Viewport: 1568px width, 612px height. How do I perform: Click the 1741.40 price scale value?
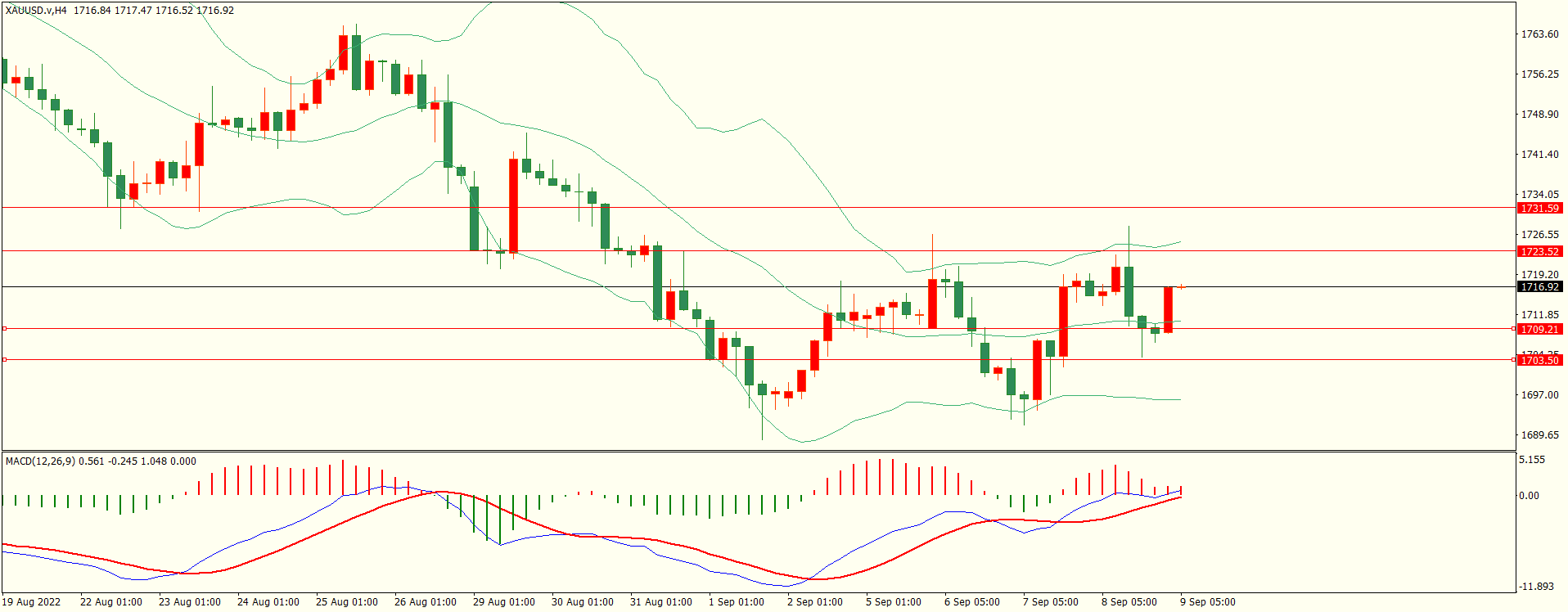click(x=1539, y=155)
